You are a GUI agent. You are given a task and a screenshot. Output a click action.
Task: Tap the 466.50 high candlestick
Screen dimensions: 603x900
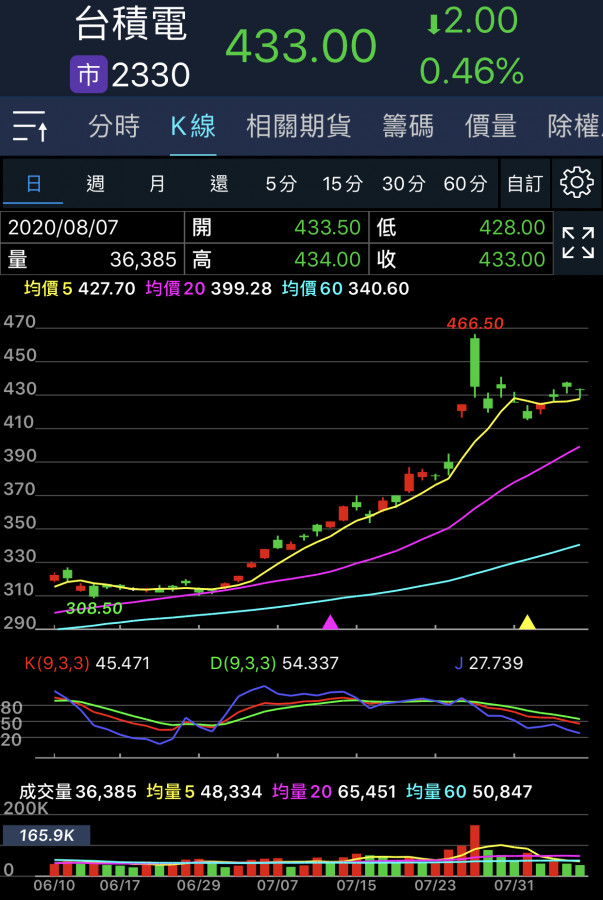coord(474,362)
